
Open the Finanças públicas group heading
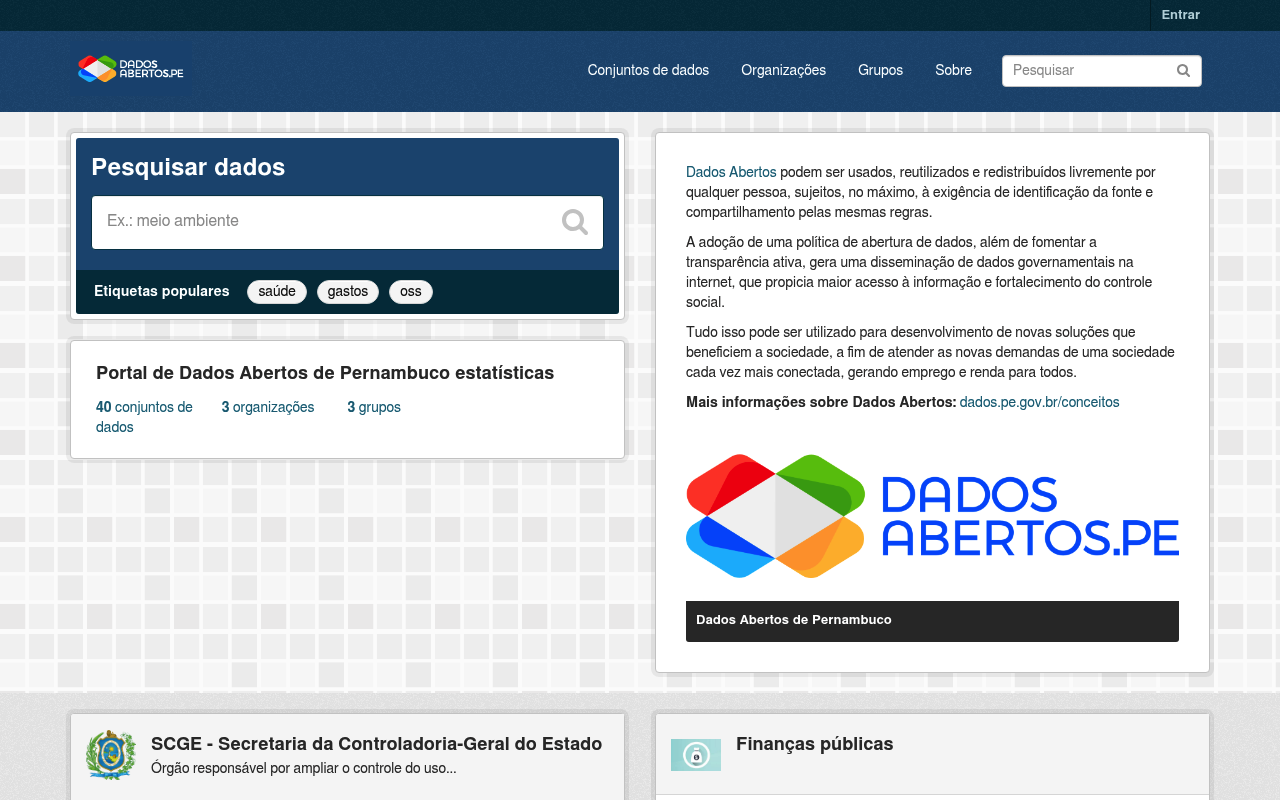tap(814, 744)
